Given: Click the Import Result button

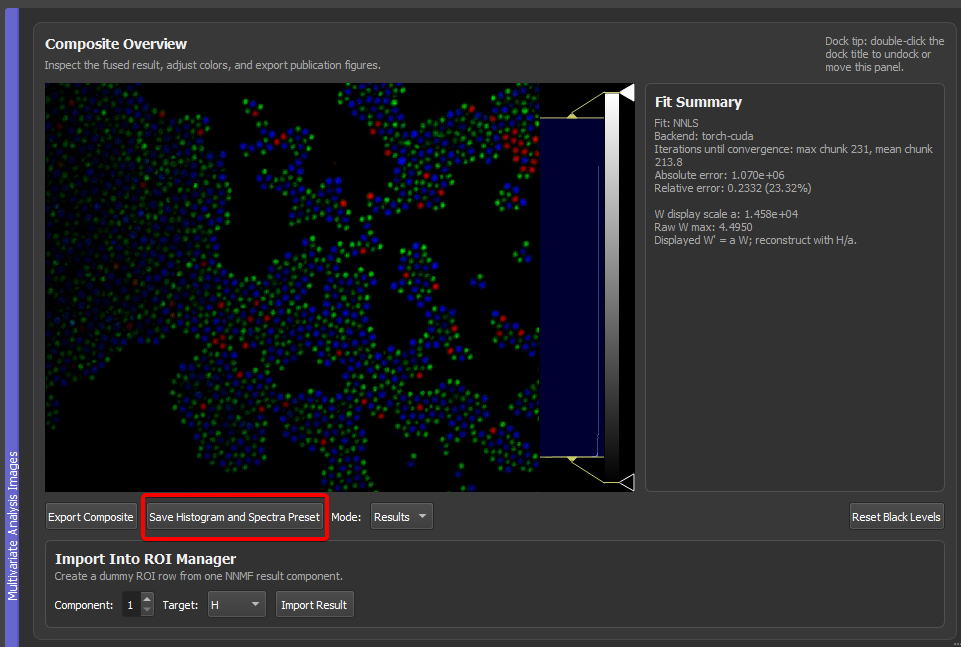Looking at the screenshot, I should point(314,605).
